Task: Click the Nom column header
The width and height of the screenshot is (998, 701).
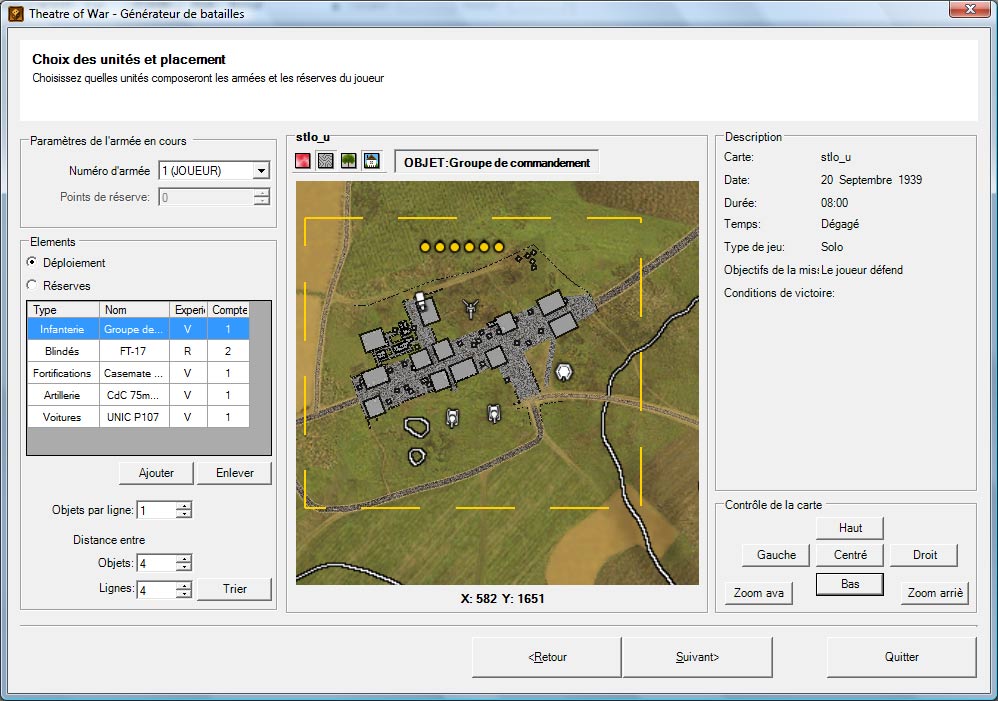Action: [135, 310]
